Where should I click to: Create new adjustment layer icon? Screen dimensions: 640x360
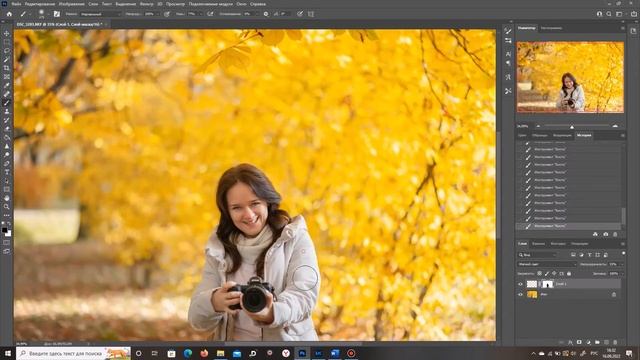(x=588, y=342)
